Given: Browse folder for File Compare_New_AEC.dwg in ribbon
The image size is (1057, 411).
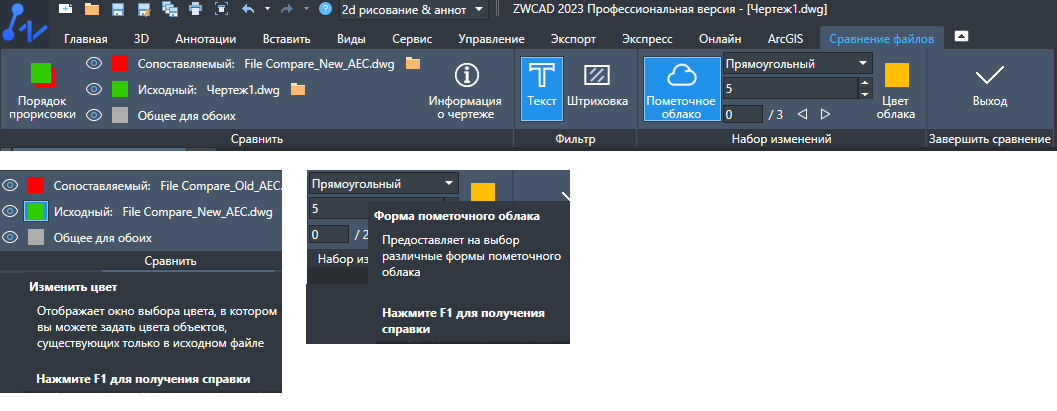Looking at the screenshot, I should 413,63.
